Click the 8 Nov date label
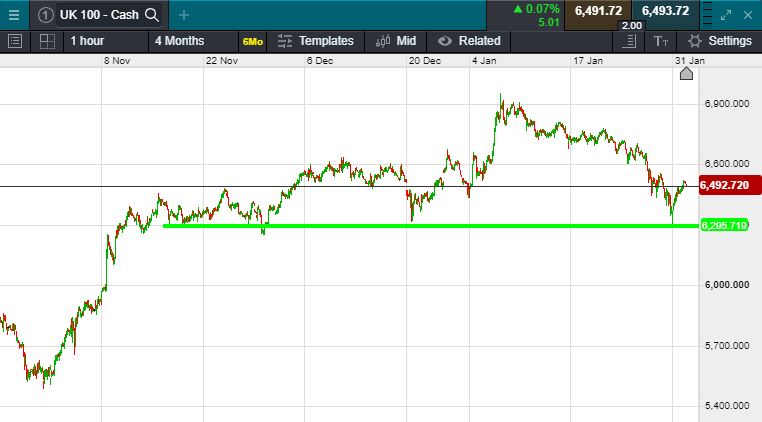This screenshot has height=422, width=762. click(117, 61)
